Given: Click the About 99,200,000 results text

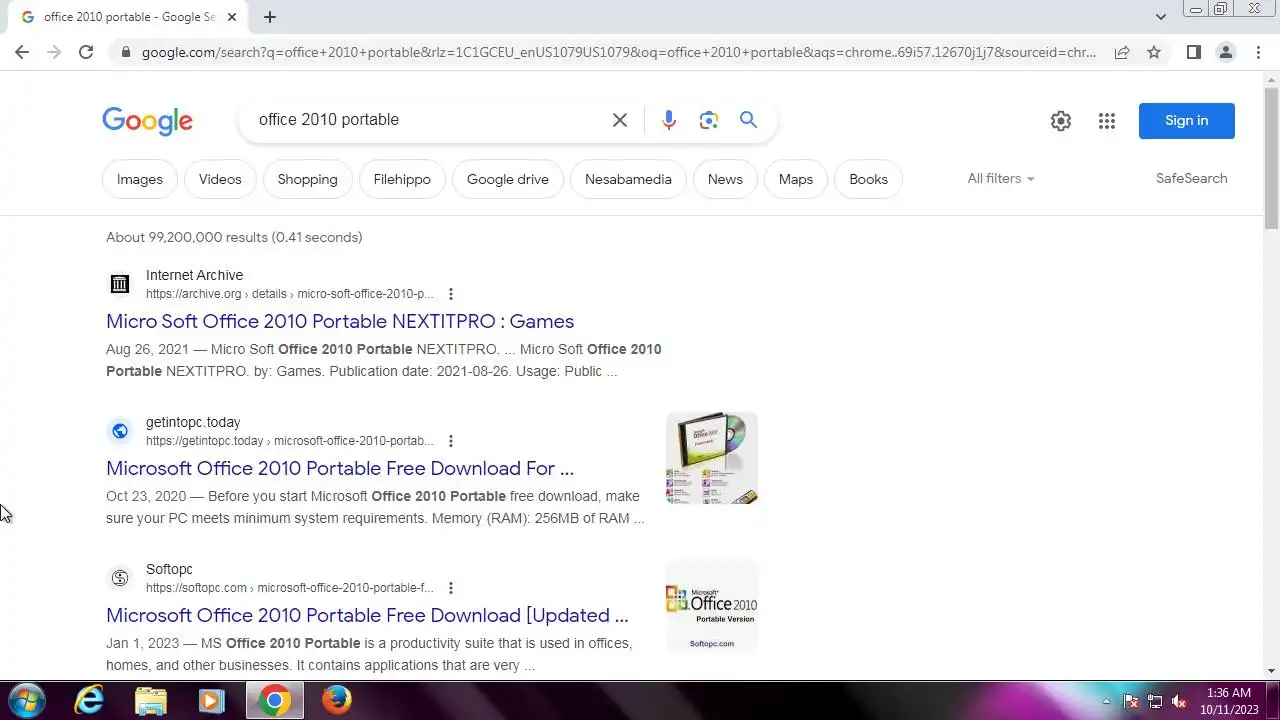Looking at the screenshot, I should pos(234,237).
